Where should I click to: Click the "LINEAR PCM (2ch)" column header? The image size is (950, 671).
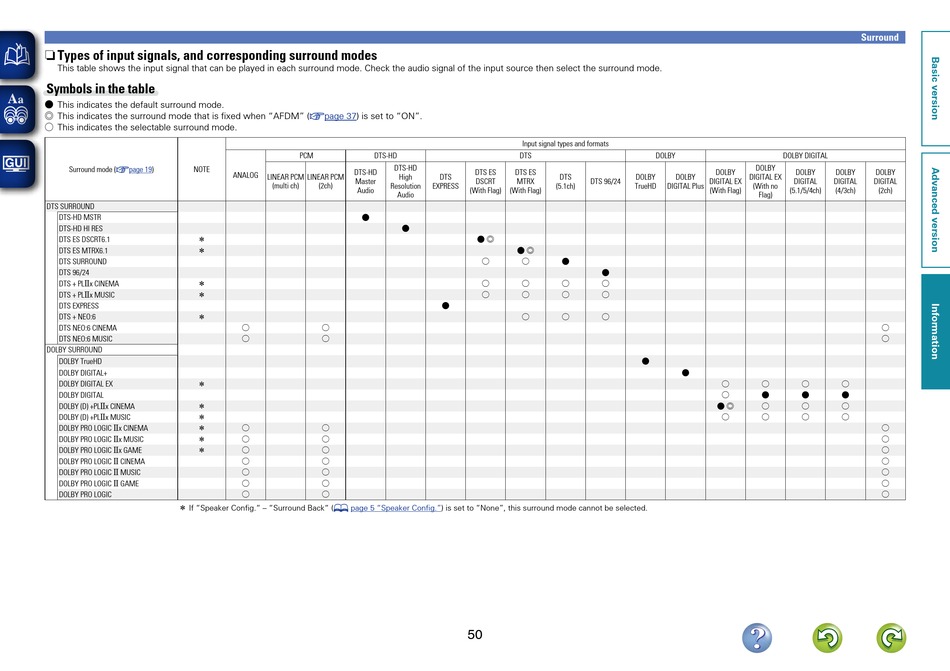pyautogui.click(x=325, y=181)
